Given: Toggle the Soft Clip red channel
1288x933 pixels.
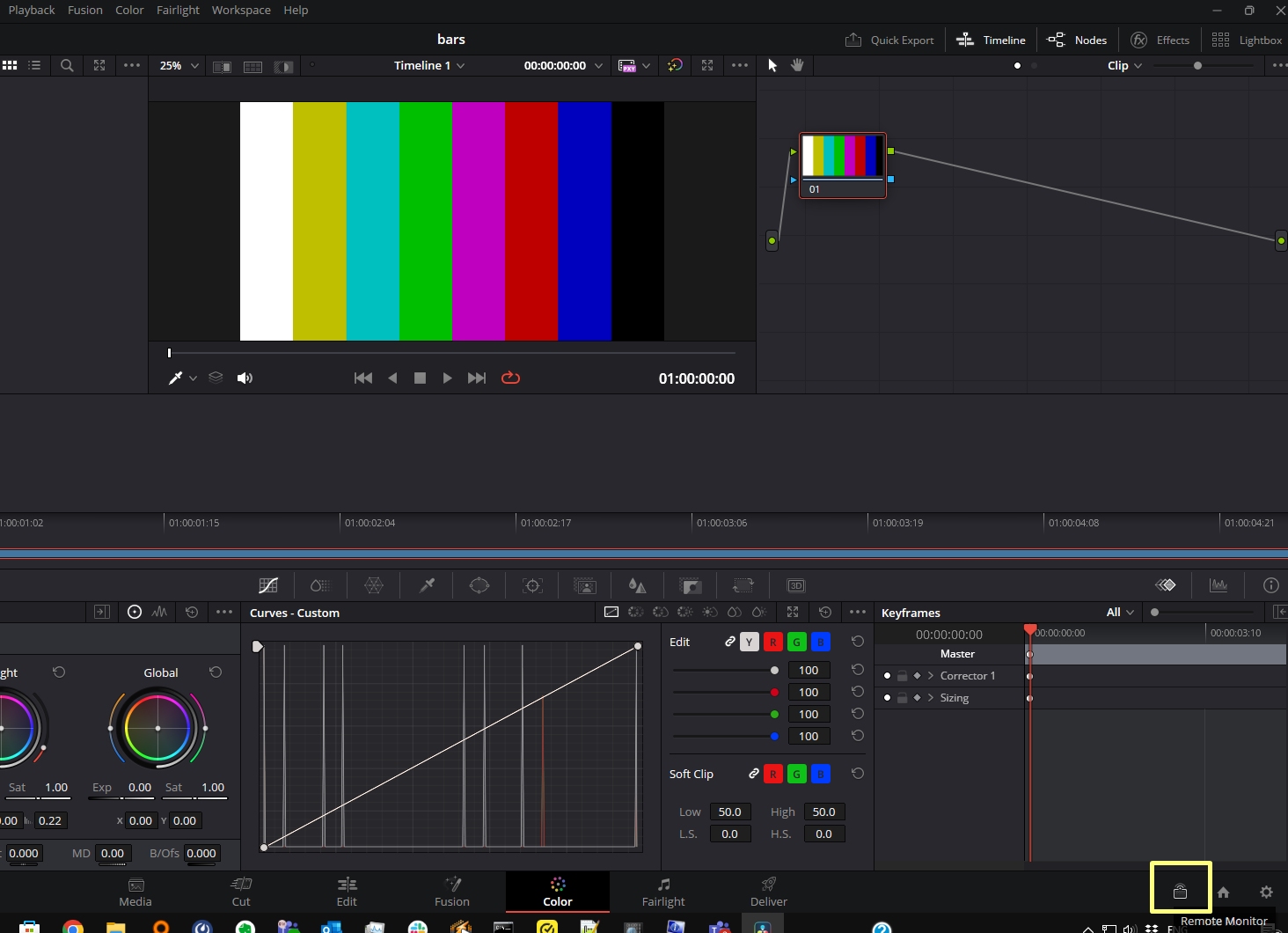Looking at the screenshot, I should [x=772, y=774].
